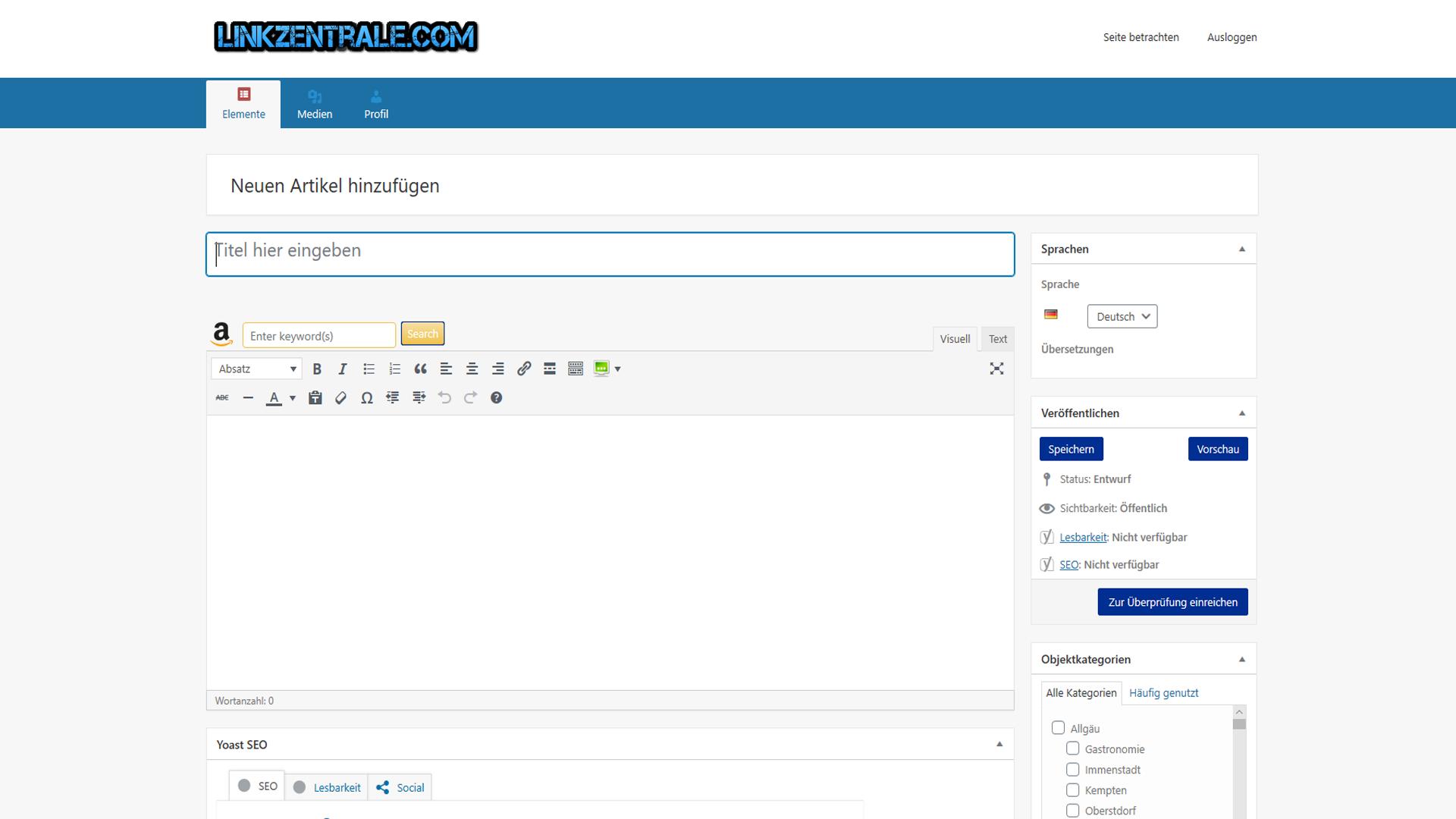Decrease paragraph indent
The height and width of the screenshot is (819, 1456).
click(x=393, y=397)
